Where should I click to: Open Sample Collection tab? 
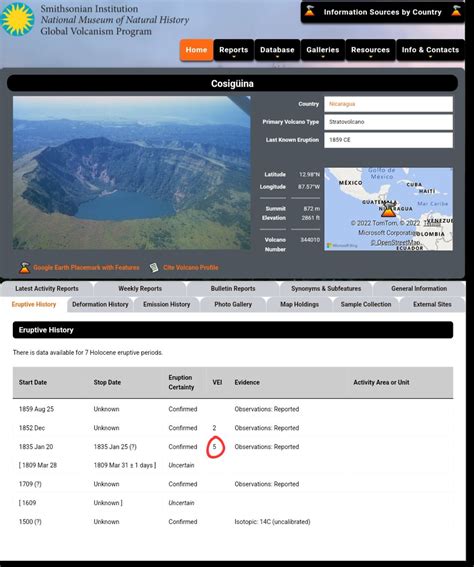pyautogui.click(x=366, y=304)
